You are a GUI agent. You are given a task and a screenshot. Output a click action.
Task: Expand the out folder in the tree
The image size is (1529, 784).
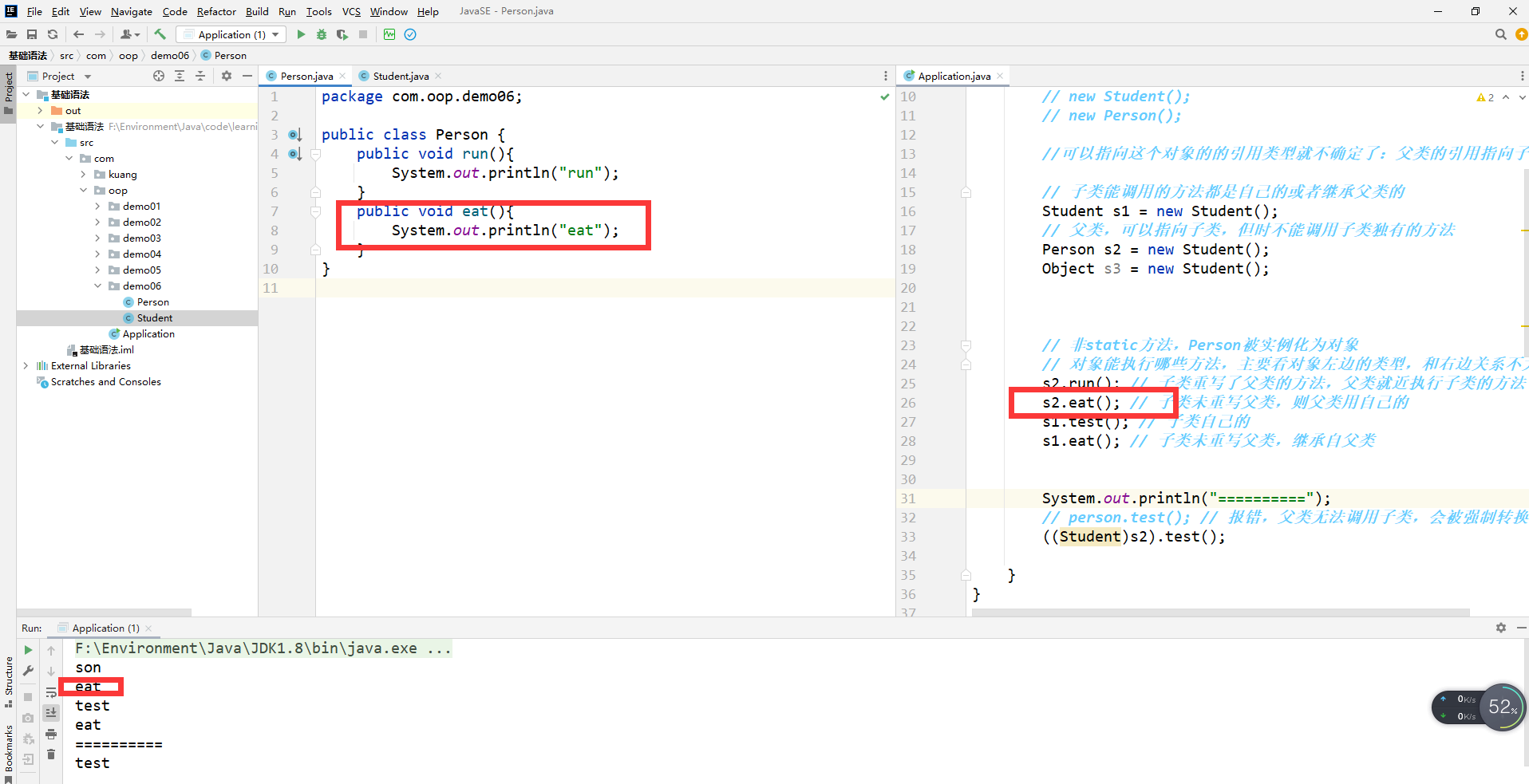[x=40, y=111]
